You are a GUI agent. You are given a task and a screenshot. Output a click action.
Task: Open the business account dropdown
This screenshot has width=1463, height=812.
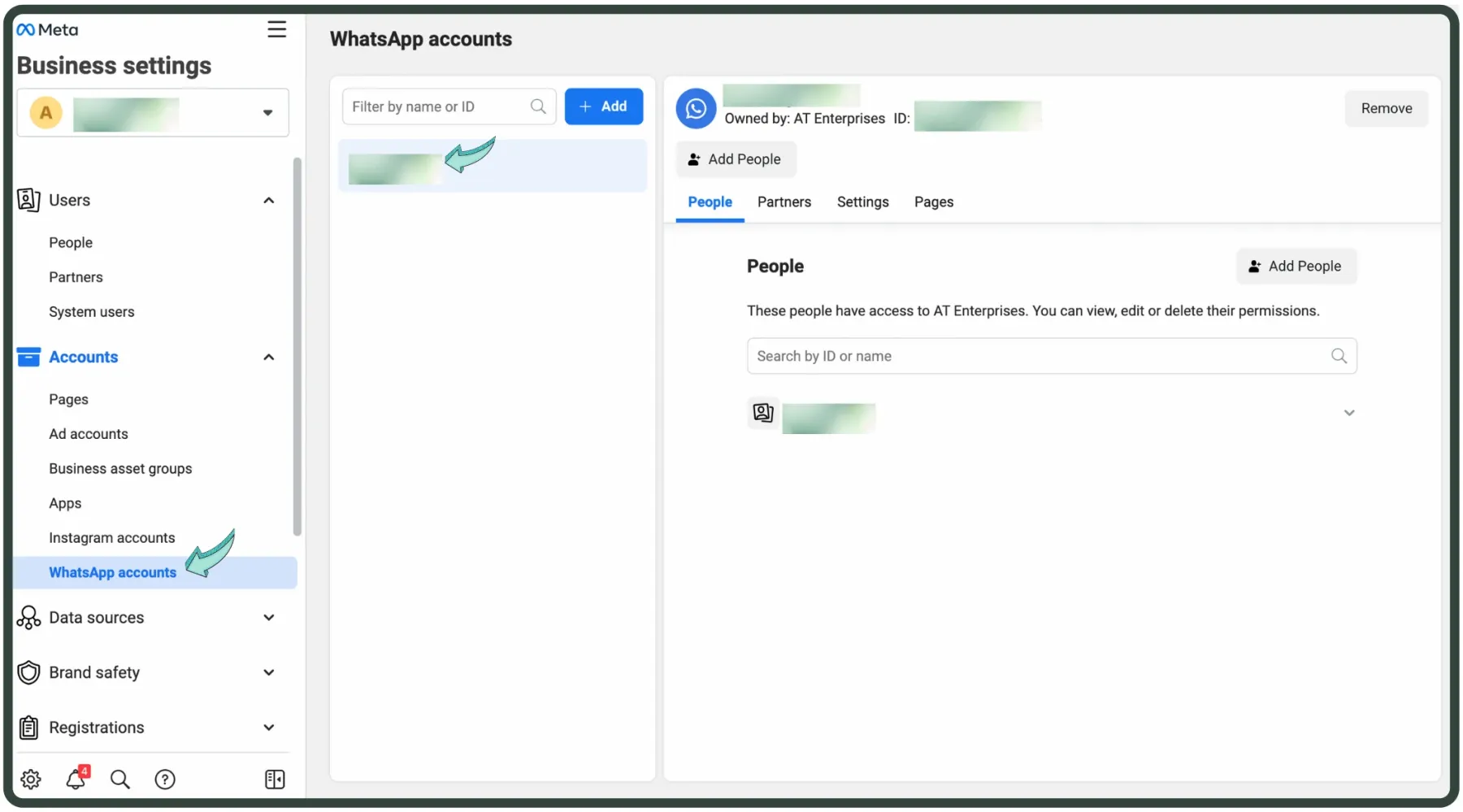coord(153,113)
